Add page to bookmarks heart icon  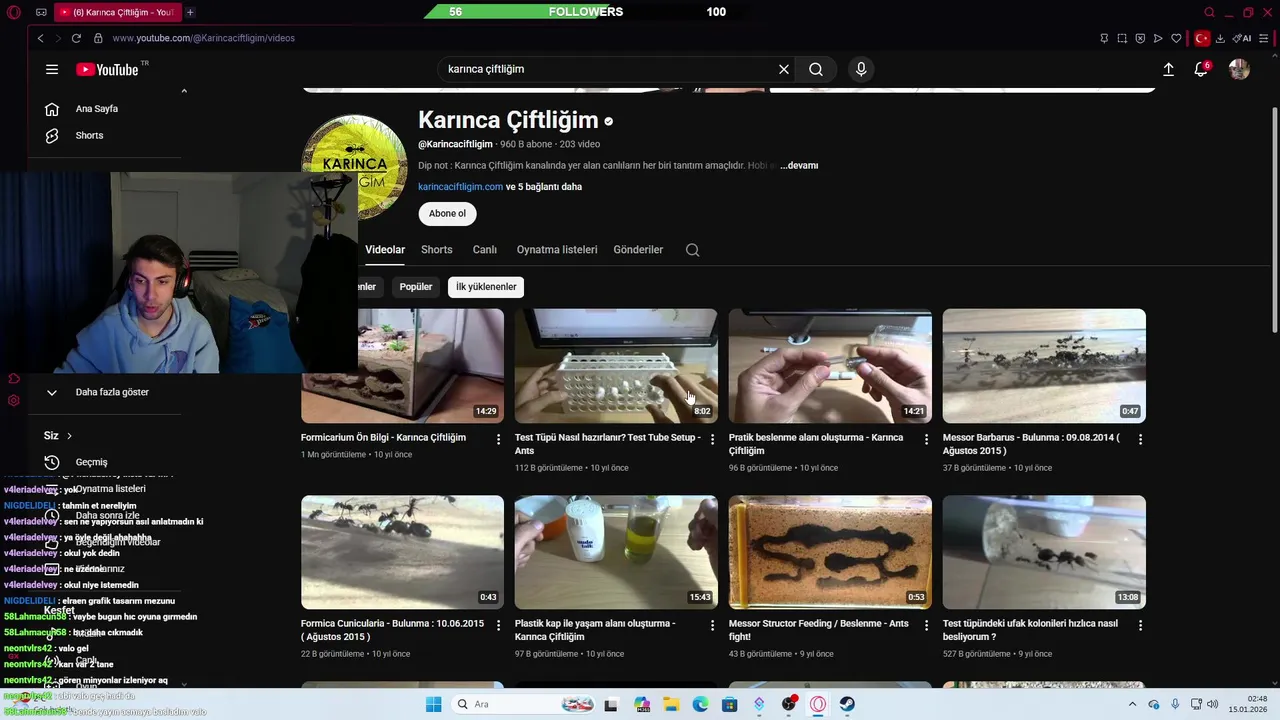pos(1176,38)
